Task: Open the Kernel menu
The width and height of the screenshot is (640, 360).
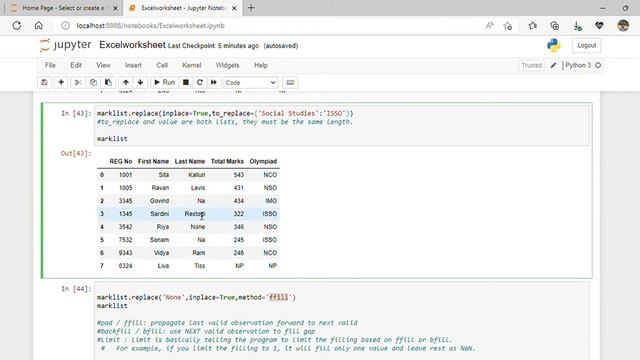Action: tap(191, 65)
